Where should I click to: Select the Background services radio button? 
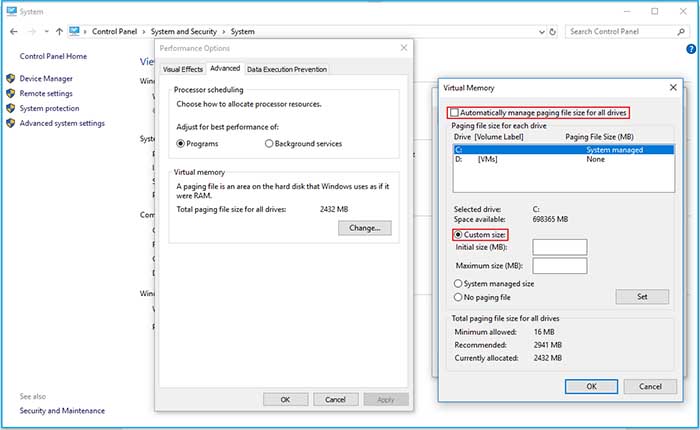pos(270,144)
